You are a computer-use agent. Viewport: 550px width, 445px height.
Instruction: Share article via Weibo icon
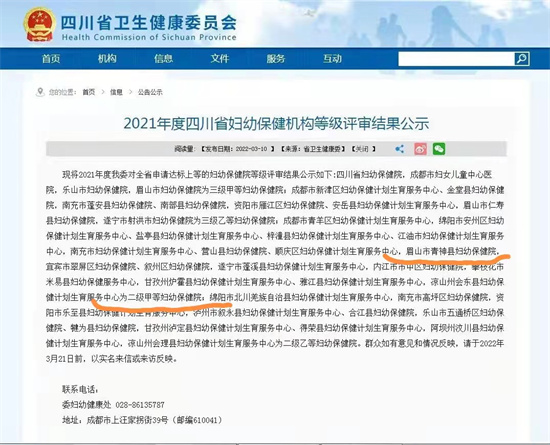coord(420,149)
